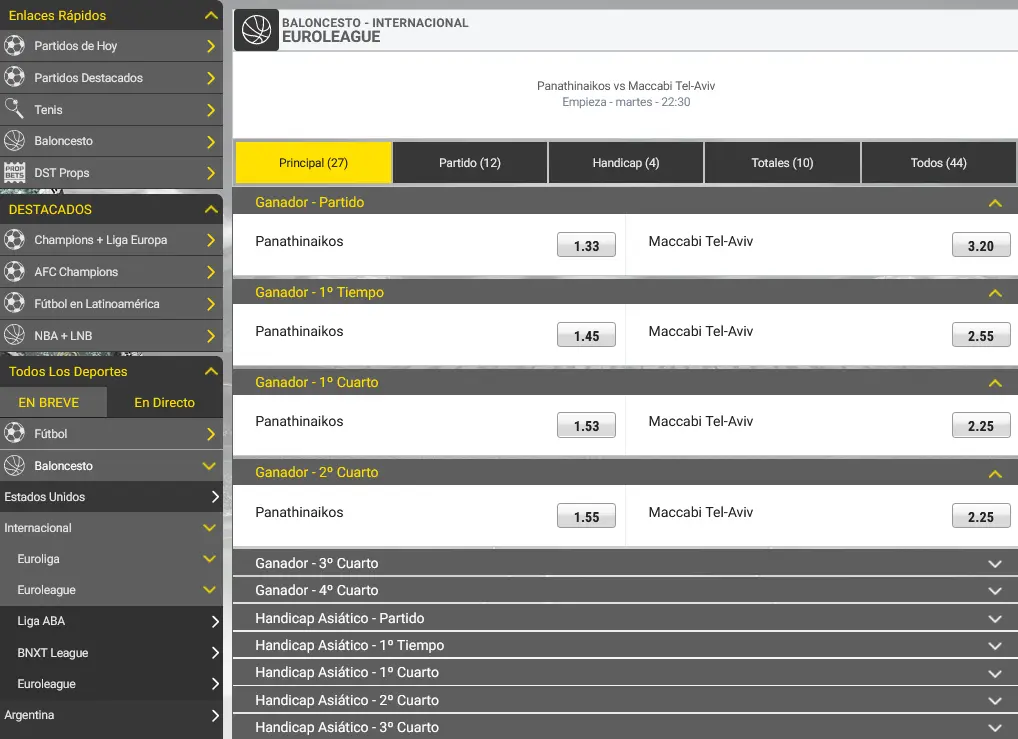Open Euroleague link below BNXT League
1018x739 pixels.
click(x=111, y=684)
